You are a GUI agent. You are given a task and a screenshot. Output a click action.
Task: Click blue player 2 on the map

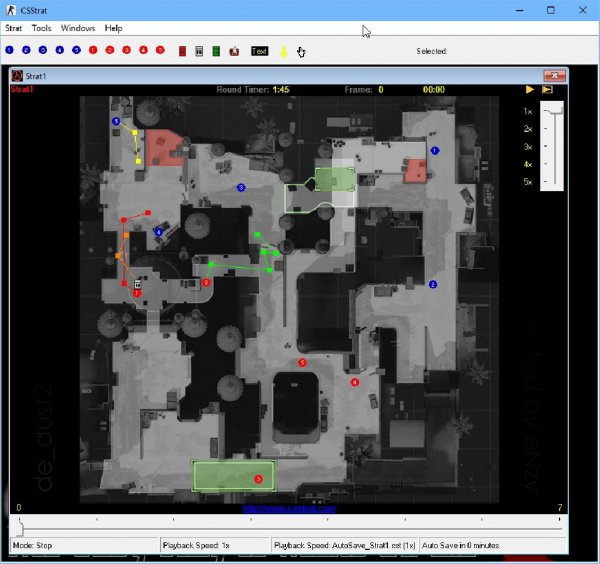tap(433, 284)
